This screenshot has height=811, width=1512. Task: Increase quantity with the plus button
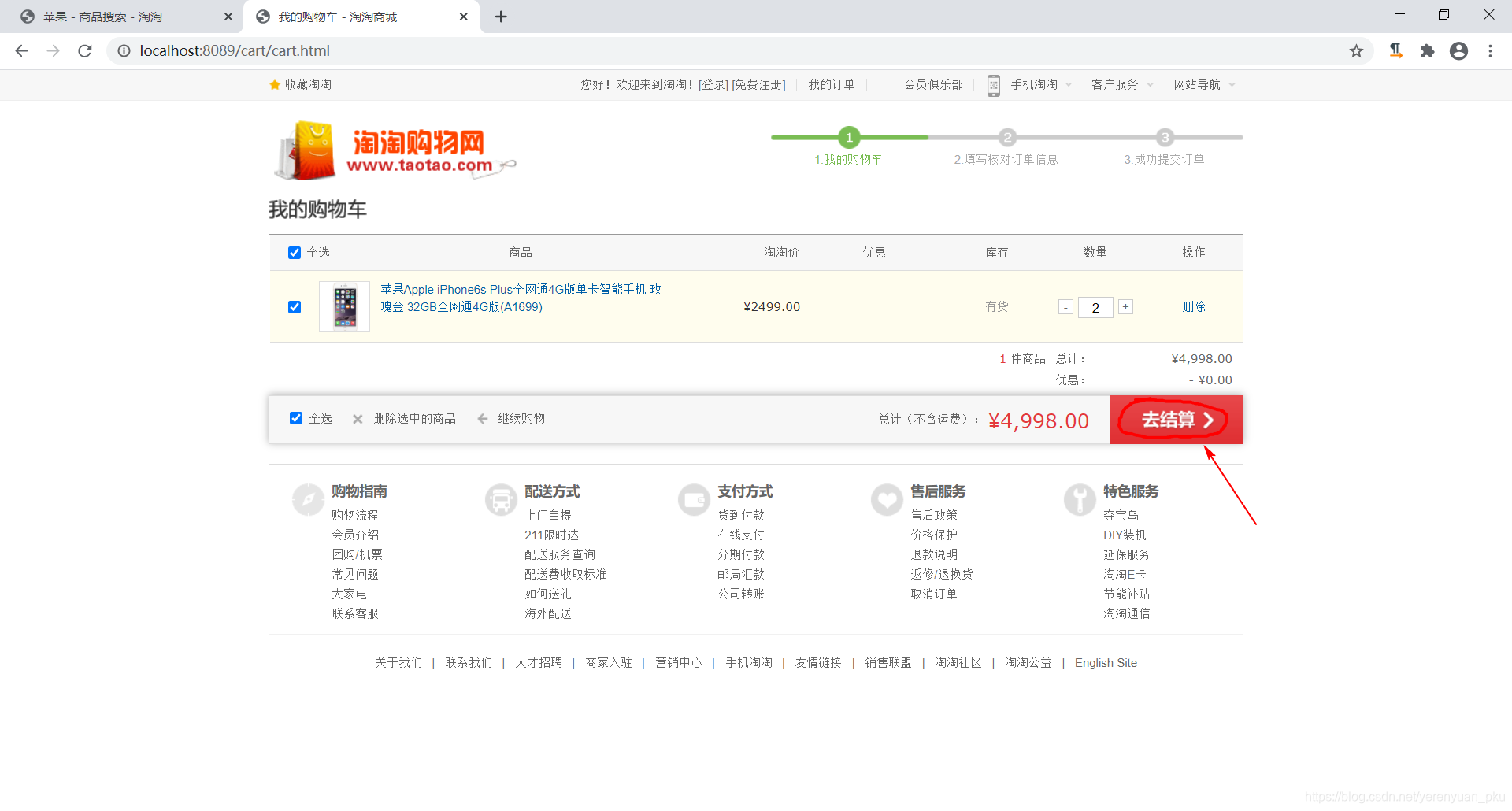[x=1126, y=307]
